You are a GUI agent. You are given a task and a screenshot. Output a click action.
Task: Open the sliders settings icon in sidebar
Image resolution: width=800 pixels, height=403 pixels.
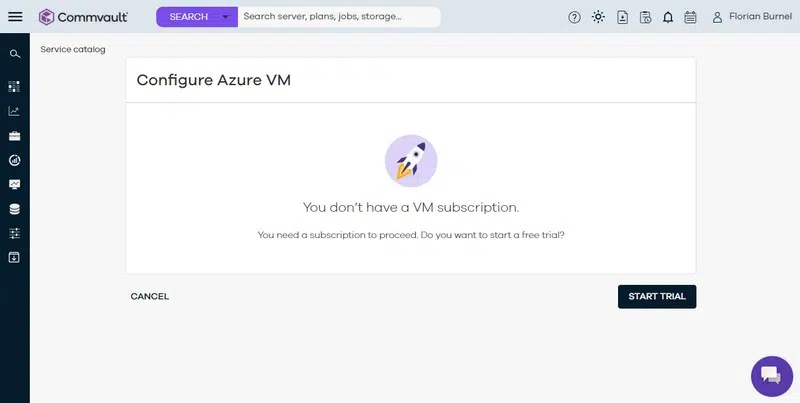point(14,233)
